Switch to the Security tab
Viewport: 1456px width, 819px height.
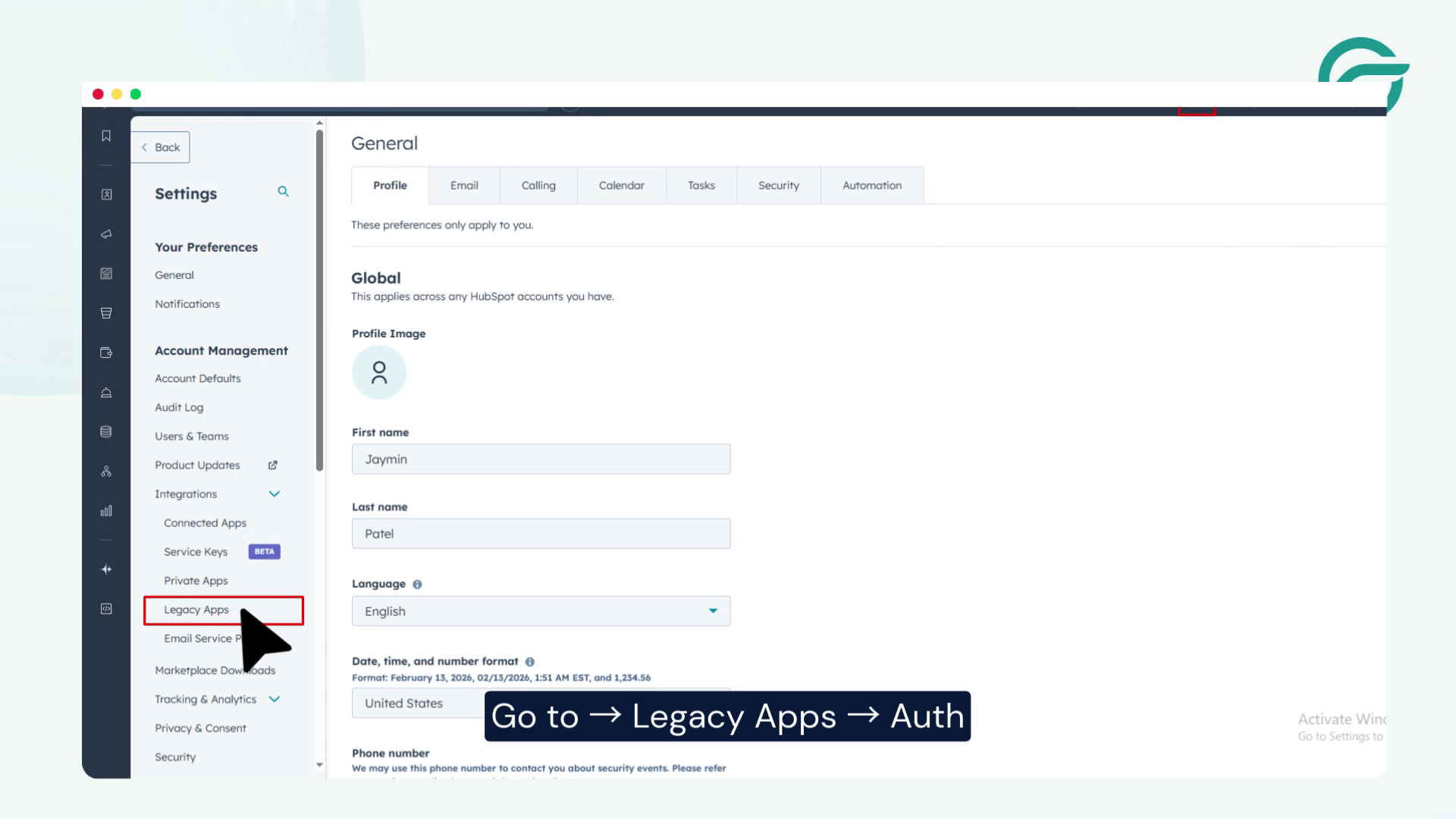click(x=778, y=185)
